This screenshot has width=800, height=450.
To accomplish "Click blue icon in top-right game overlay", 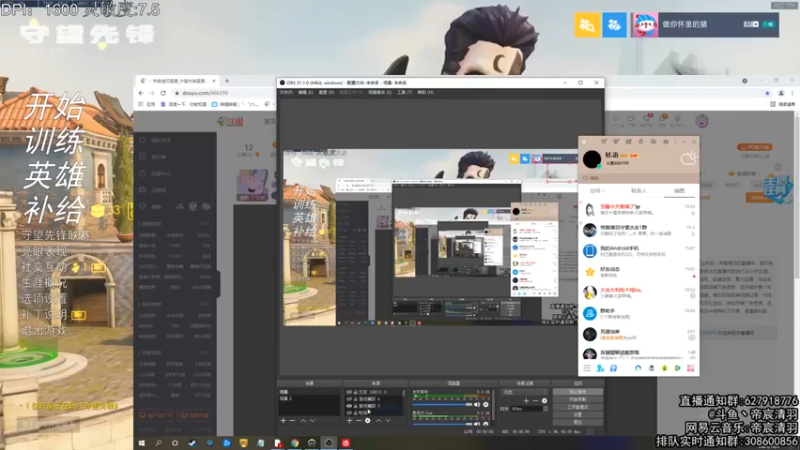I will coord(614,24).
